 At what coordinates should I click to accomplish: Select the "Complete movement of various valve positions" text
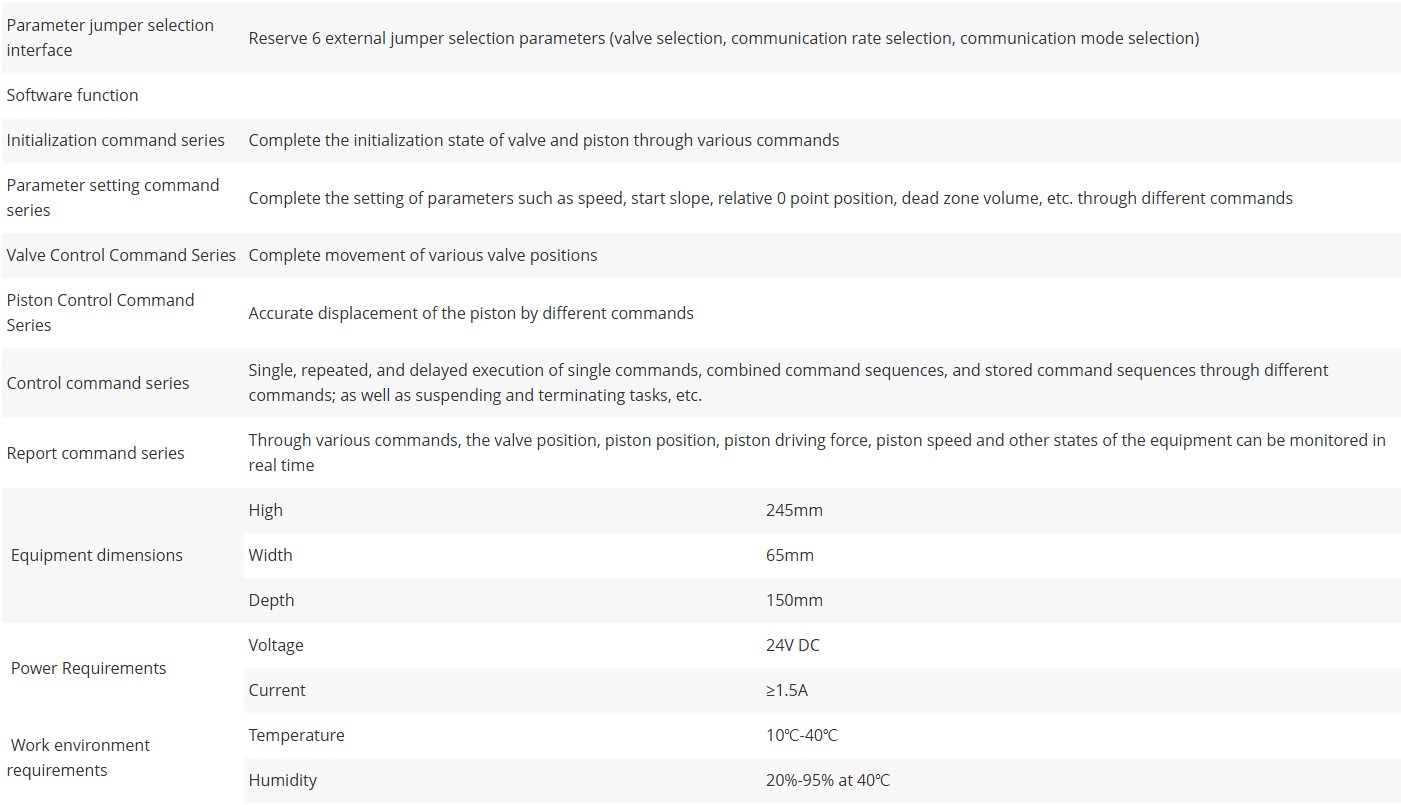(423, 255)
